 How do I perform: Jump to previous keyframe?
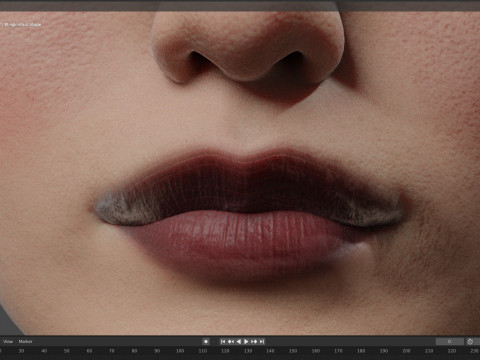tap(231, 341)
